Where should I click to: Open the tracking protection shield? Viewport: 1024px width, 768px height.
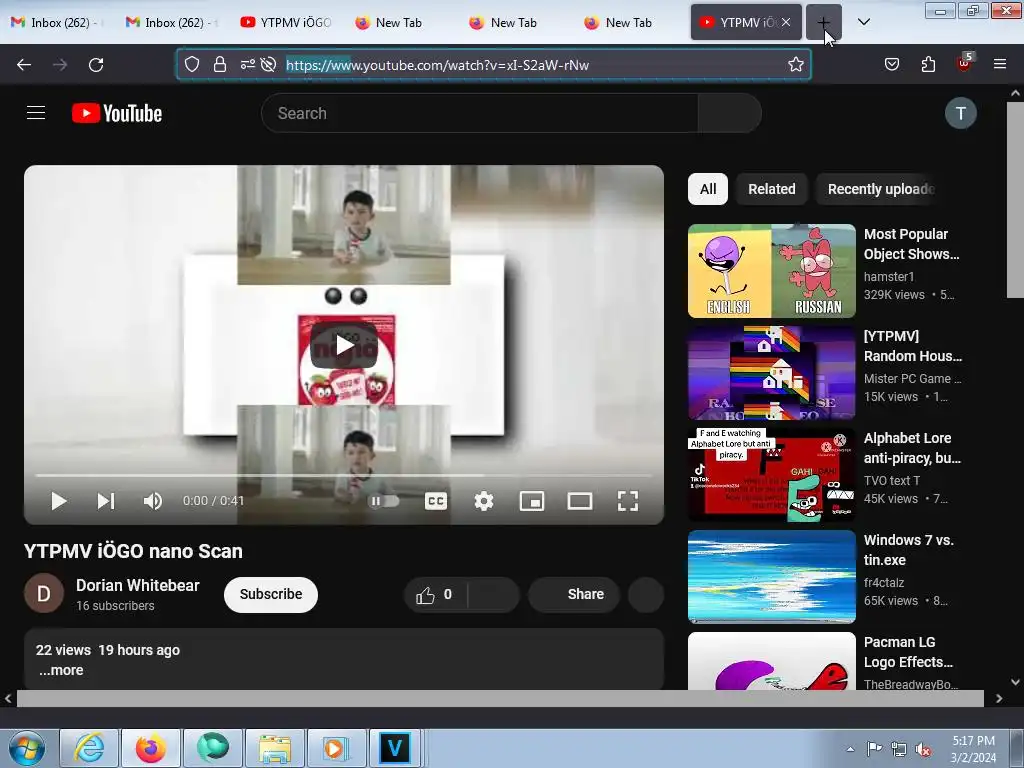coord(191,64)
